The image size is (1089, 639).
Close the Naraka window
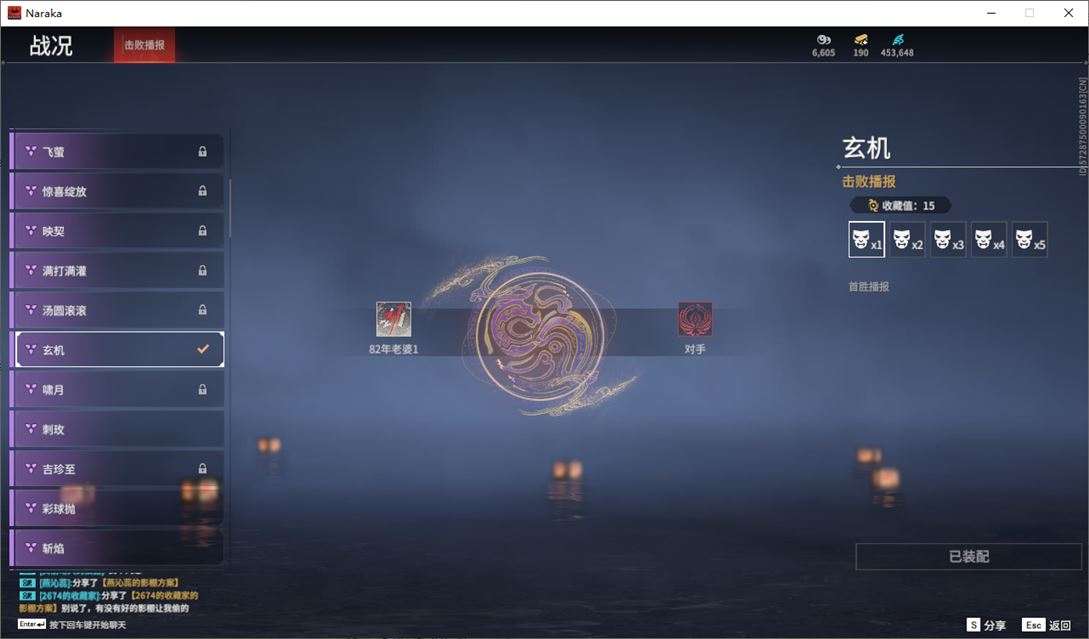point(1068,13)
